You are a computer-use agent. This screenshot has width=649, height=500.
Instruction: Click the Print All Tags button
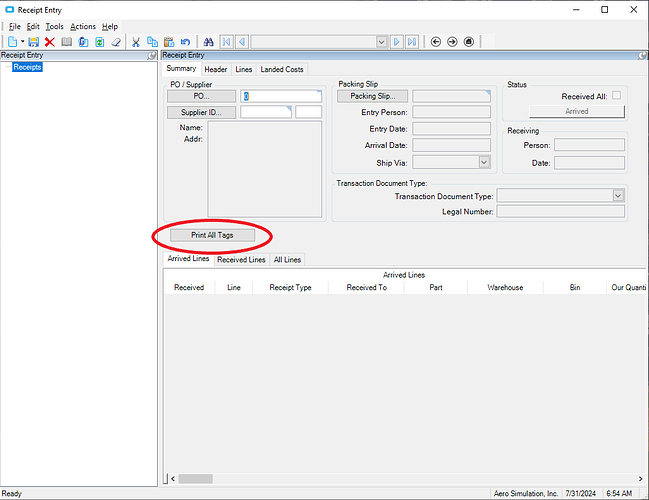click(212, 235)
